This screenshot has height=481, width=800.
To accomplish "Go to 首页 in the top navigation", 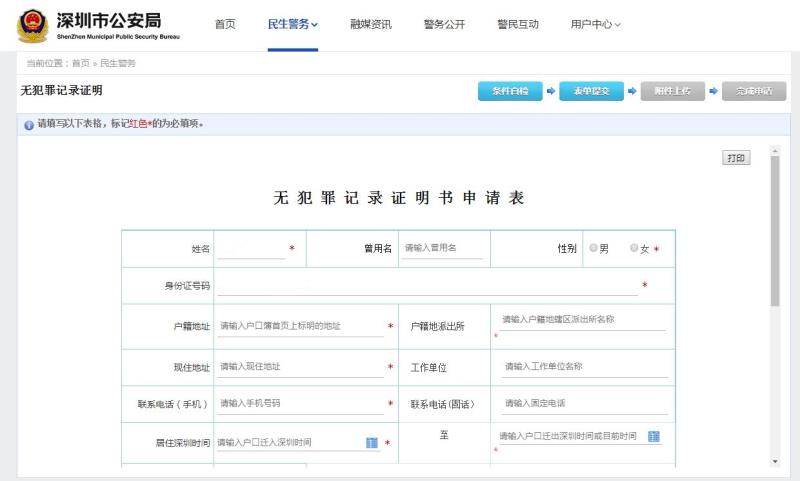I will 225,24.
